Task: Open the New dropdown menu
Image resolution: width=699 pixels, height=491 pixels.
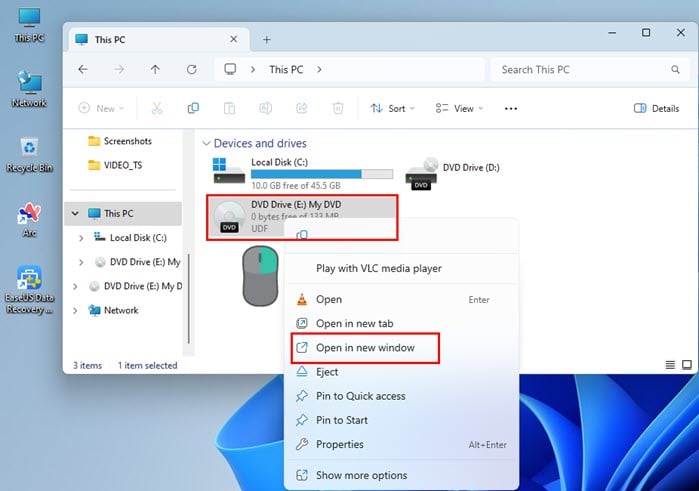Action: click(x=101, y=108)
